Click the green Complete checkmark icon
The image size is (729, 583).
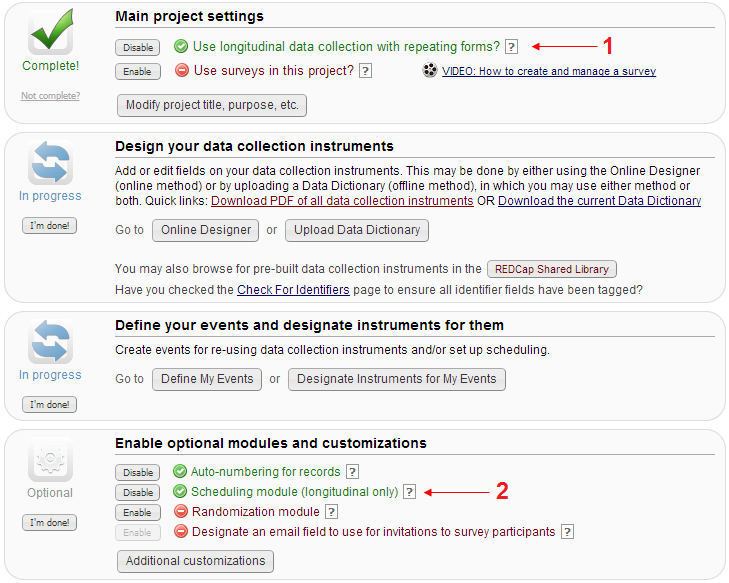click(50, 31)
